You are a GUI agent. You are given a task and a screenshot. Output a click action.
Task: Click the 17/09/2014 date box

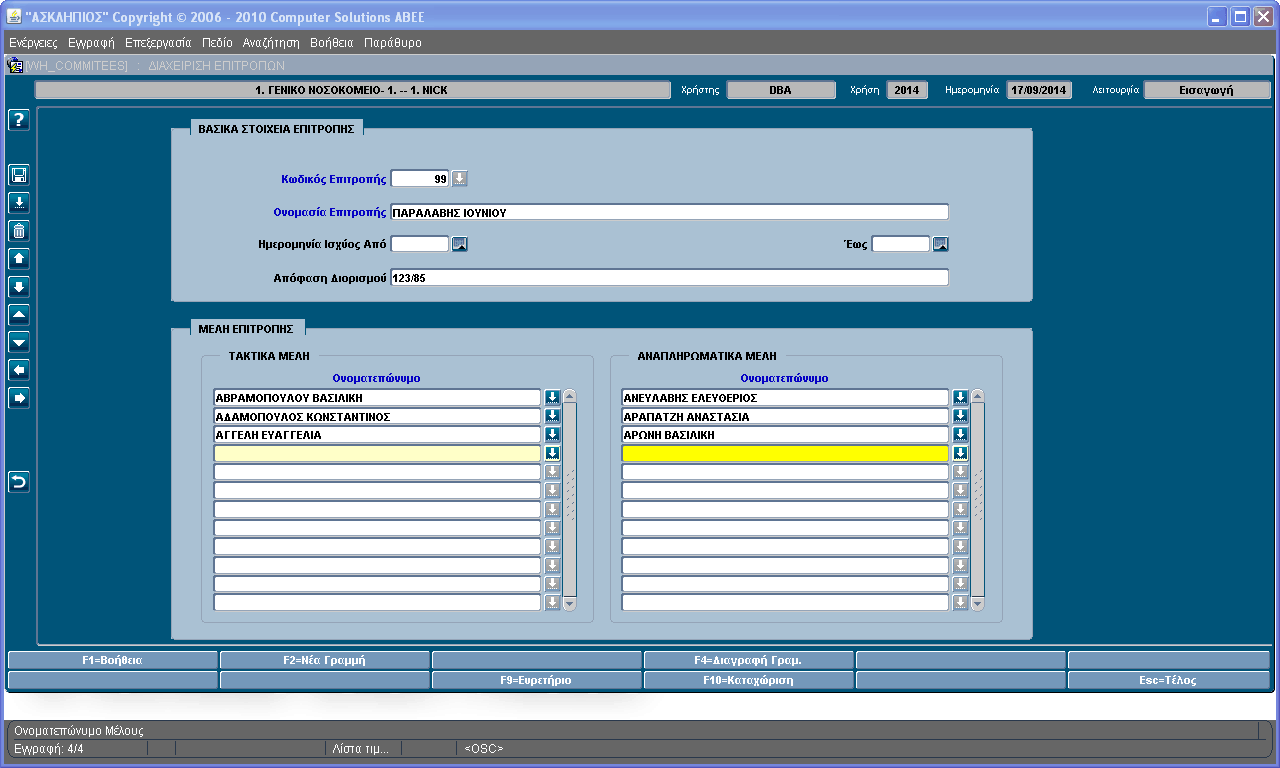(1039, 90)
